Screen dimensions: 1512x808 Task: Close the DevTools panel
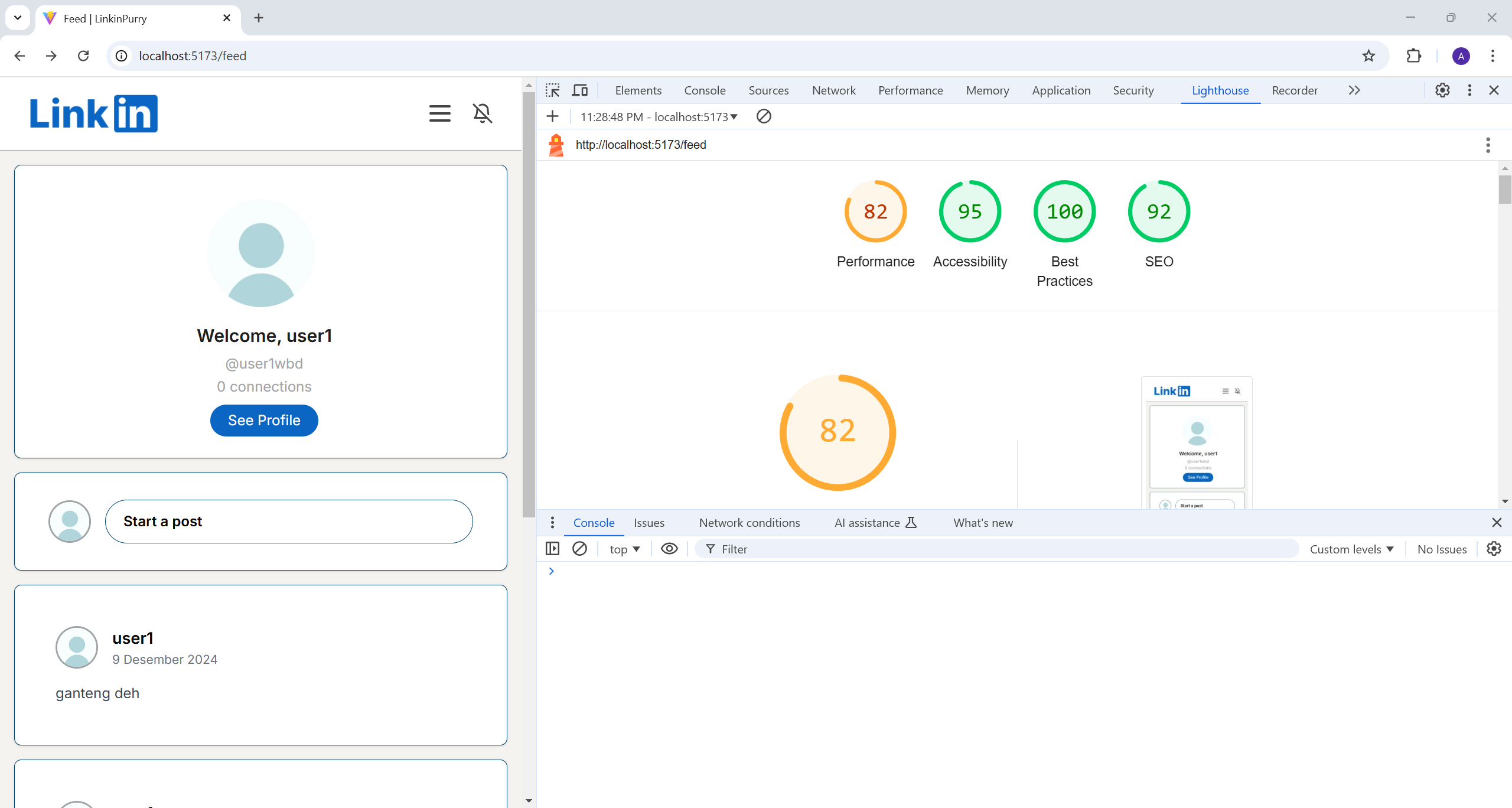pyautogui.click(x=1494, y=90)
